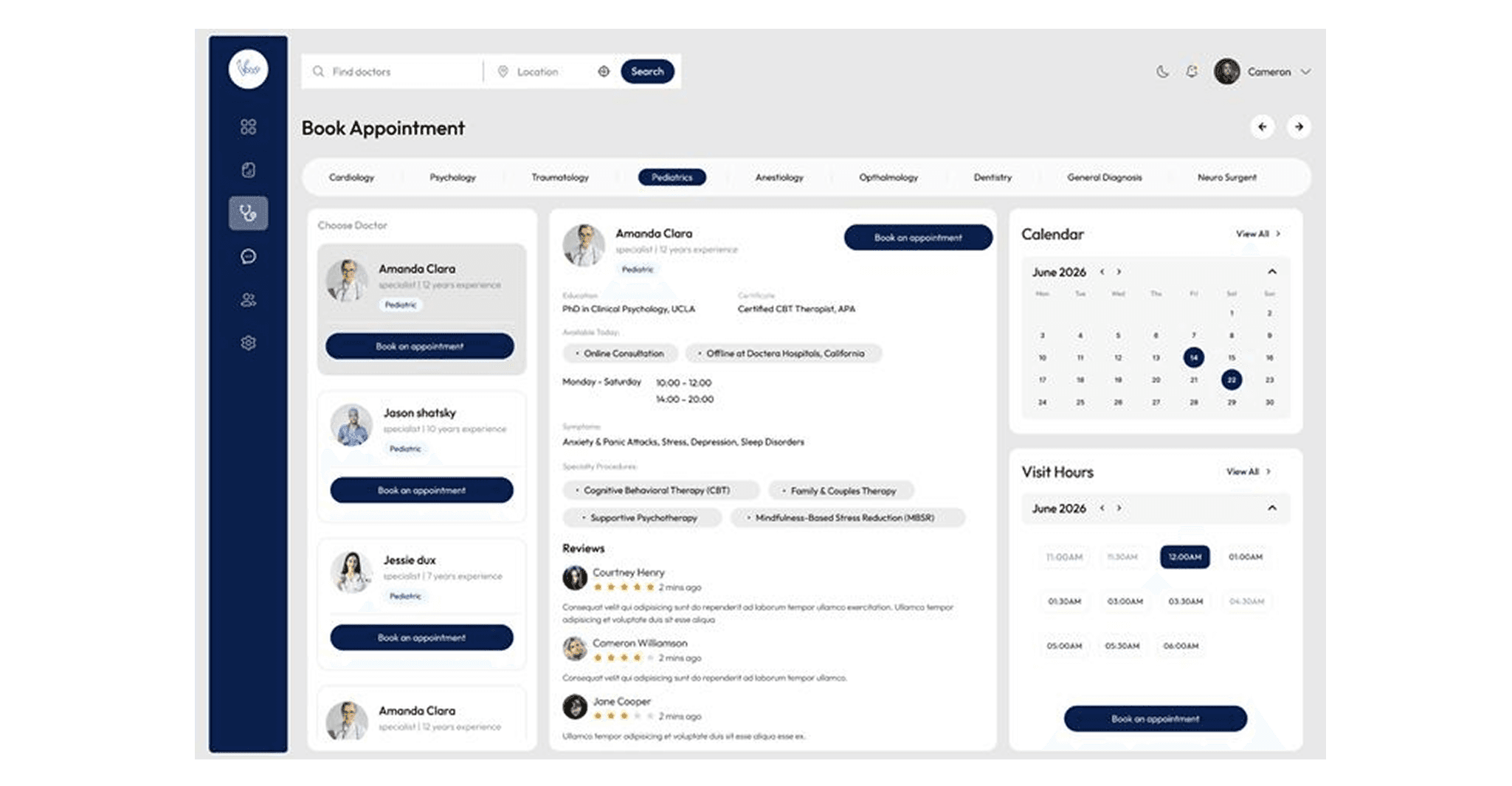Viewport: 1512px width, 786px height.
Task: Go back with the left arrow button
Action: coord(1263,127)
